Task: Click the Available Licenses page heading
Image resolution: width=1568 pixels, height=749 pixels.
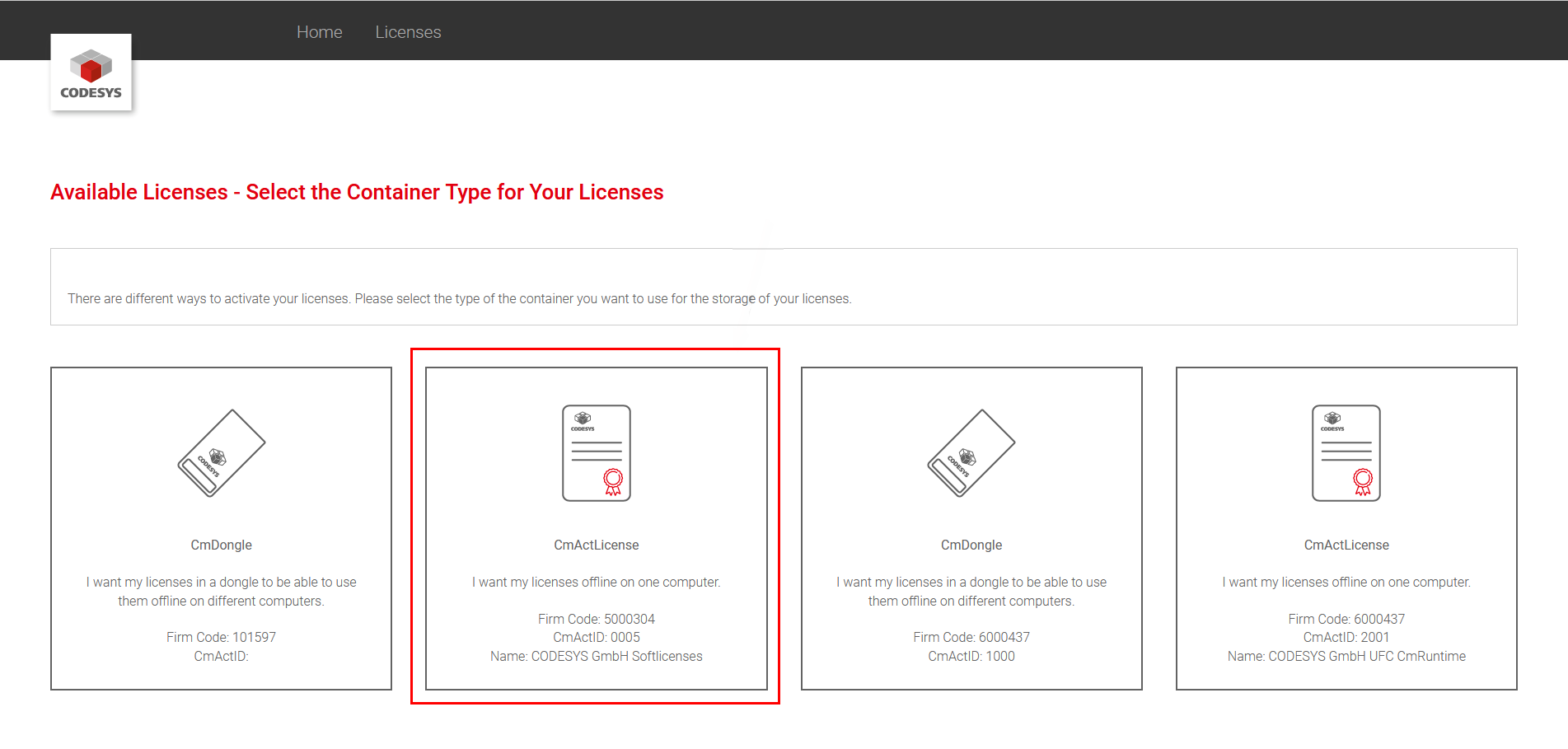Action: click(x=356, y=191)
